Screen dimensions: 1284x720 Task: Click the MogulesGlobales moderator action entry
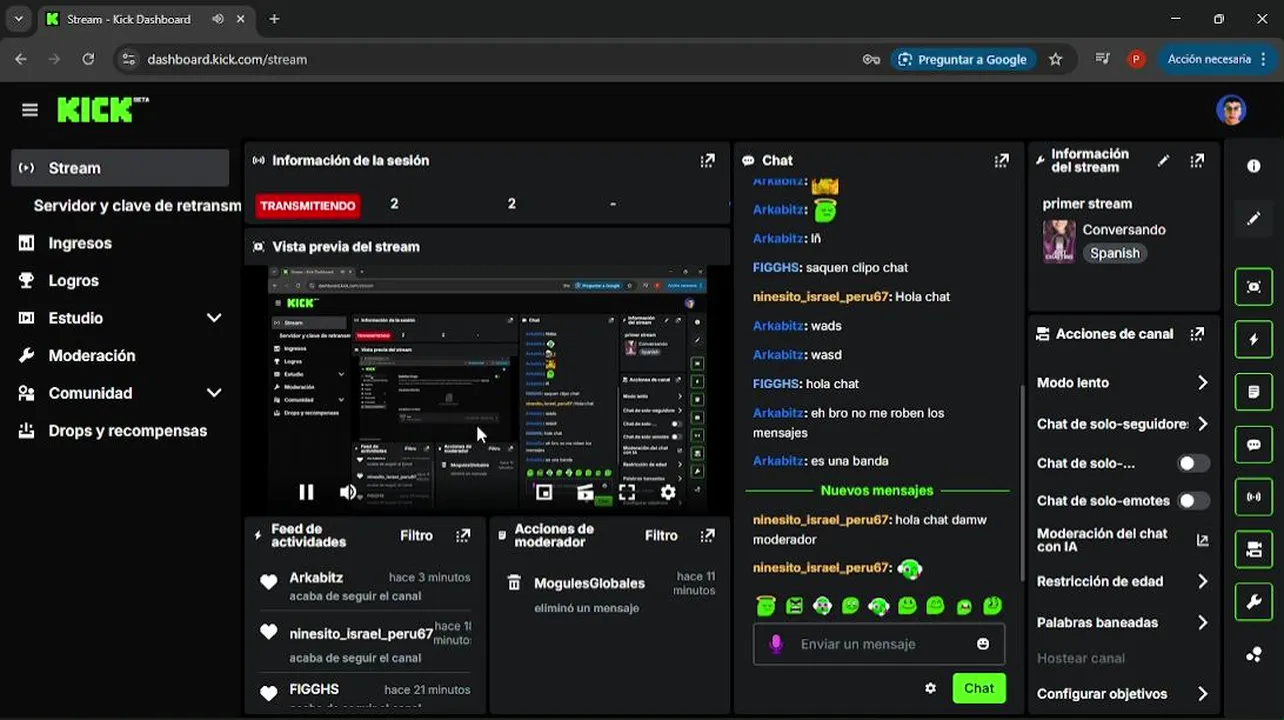click(611, 594)
